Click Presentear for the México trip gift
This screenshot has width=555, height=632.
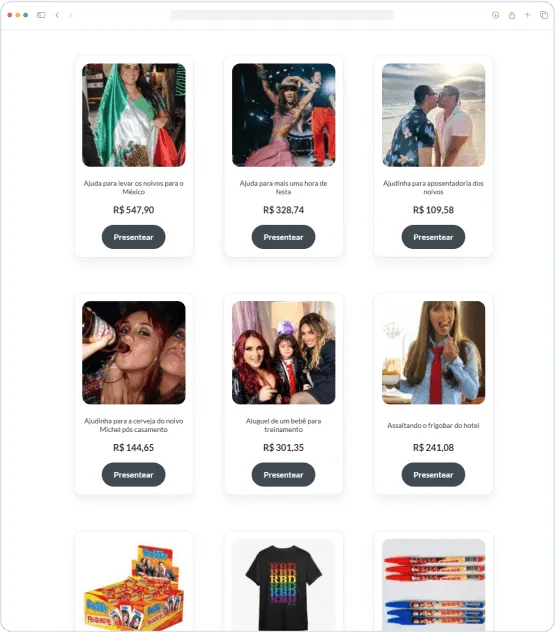pyautogui.click(x=133, y=237)
